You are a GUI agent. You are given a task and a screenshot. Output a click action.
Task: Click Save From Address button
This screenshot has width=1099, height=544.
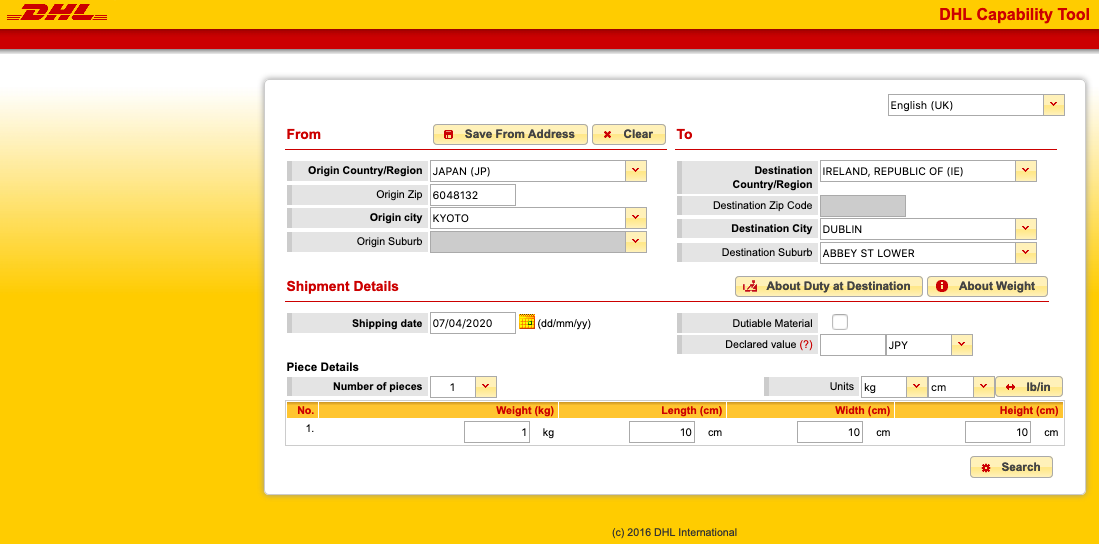point(510,134)
